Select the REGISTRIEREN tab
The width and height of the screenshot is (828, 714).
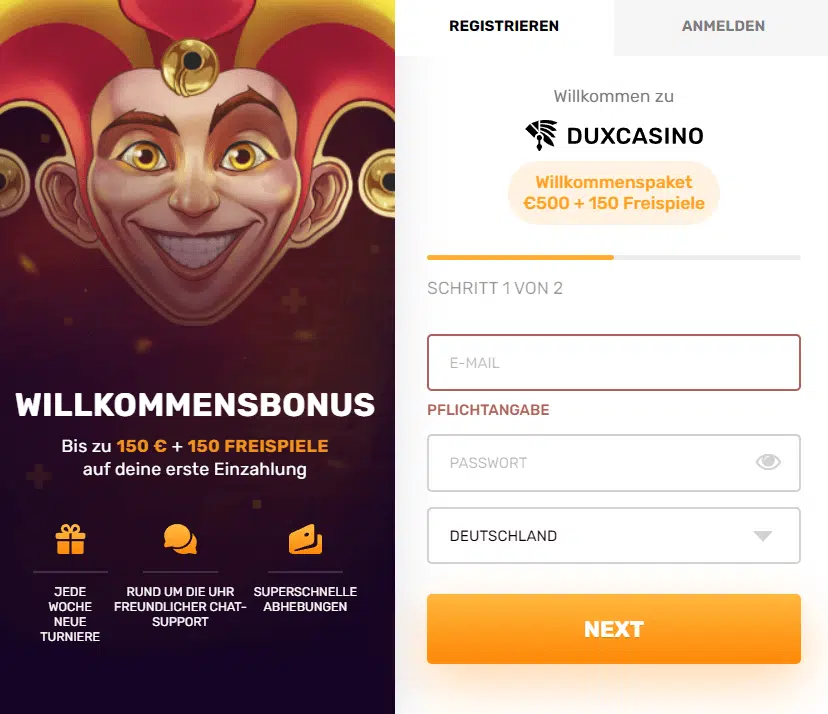click(504, 26)
